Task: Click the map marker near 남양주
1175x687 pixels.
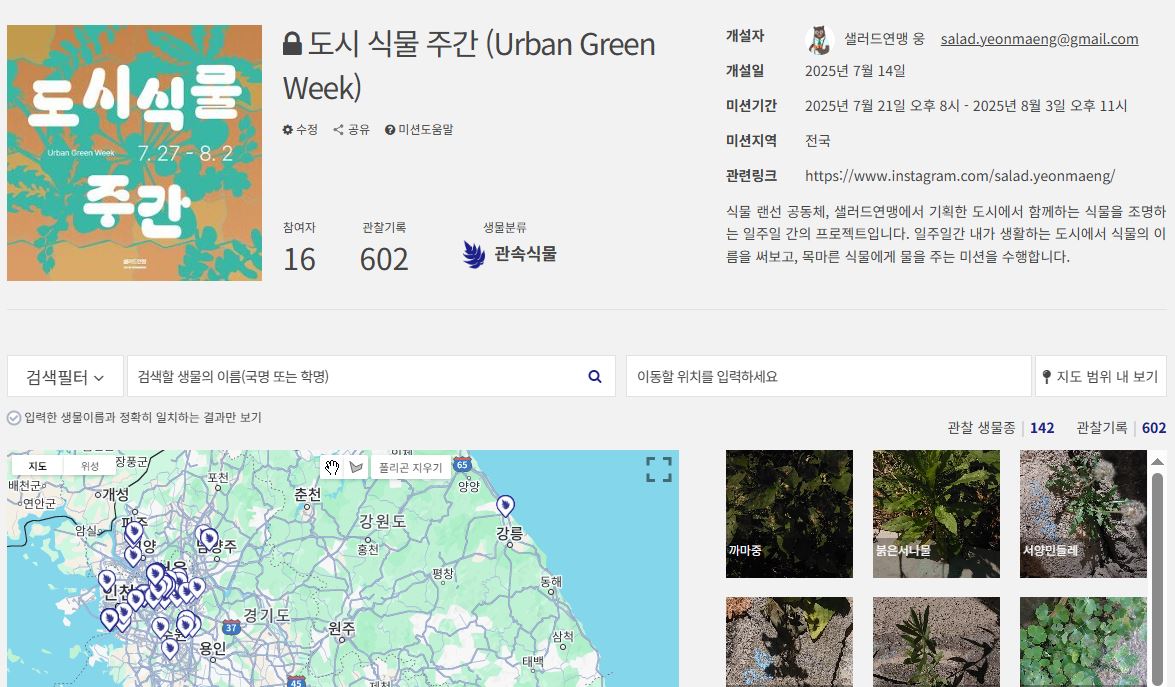Action: point(209,539)
